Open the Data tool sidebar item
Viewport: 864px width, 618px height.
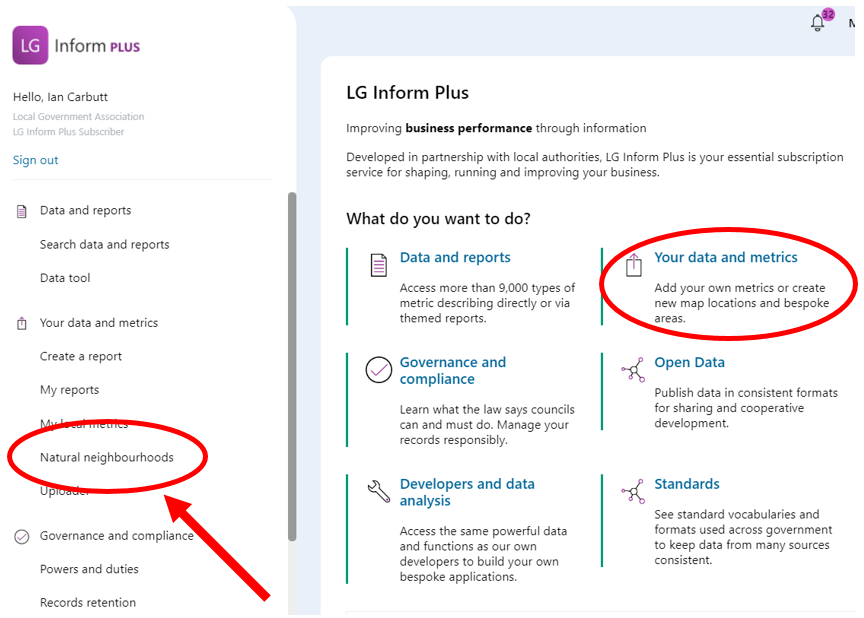coord(65,278)
